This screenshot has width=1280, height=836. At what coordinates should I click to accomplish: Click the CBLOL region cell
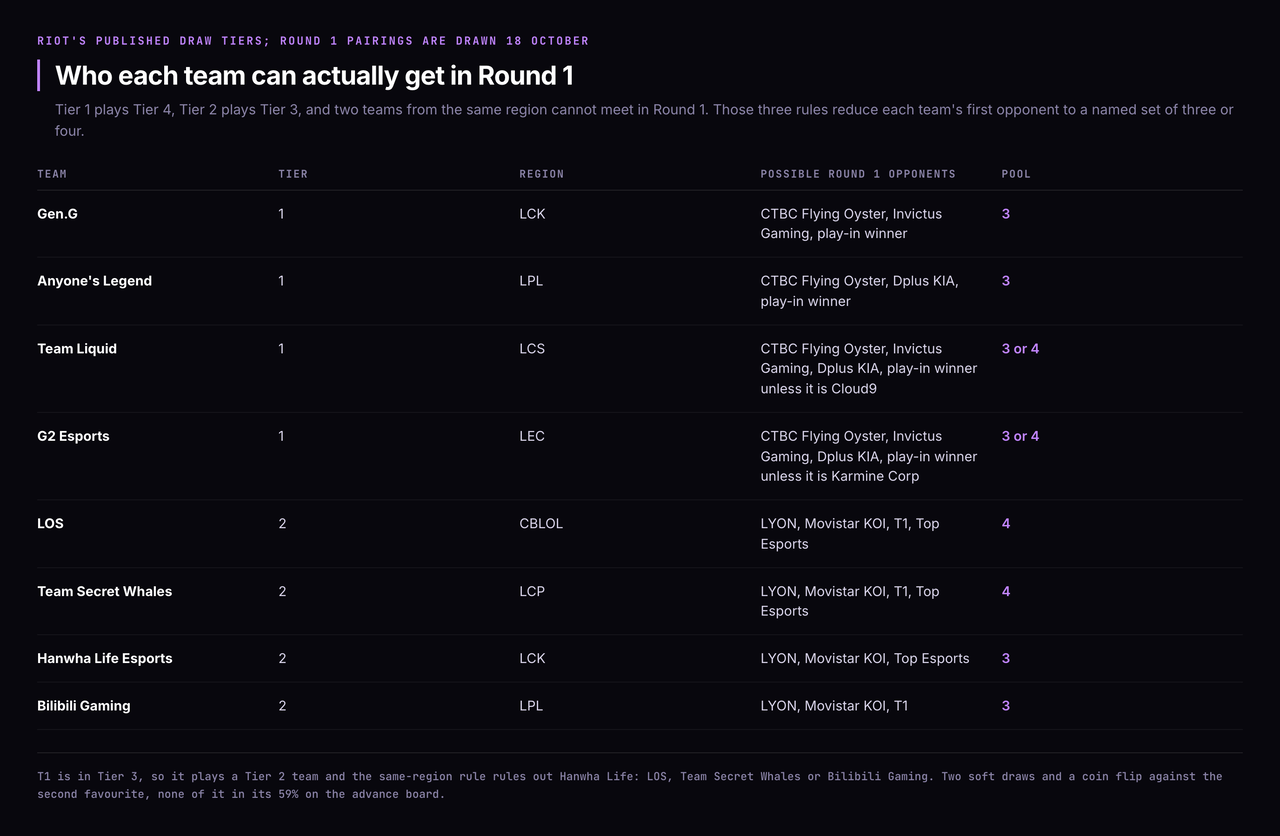pyautogui.click(x=541, y=524)
